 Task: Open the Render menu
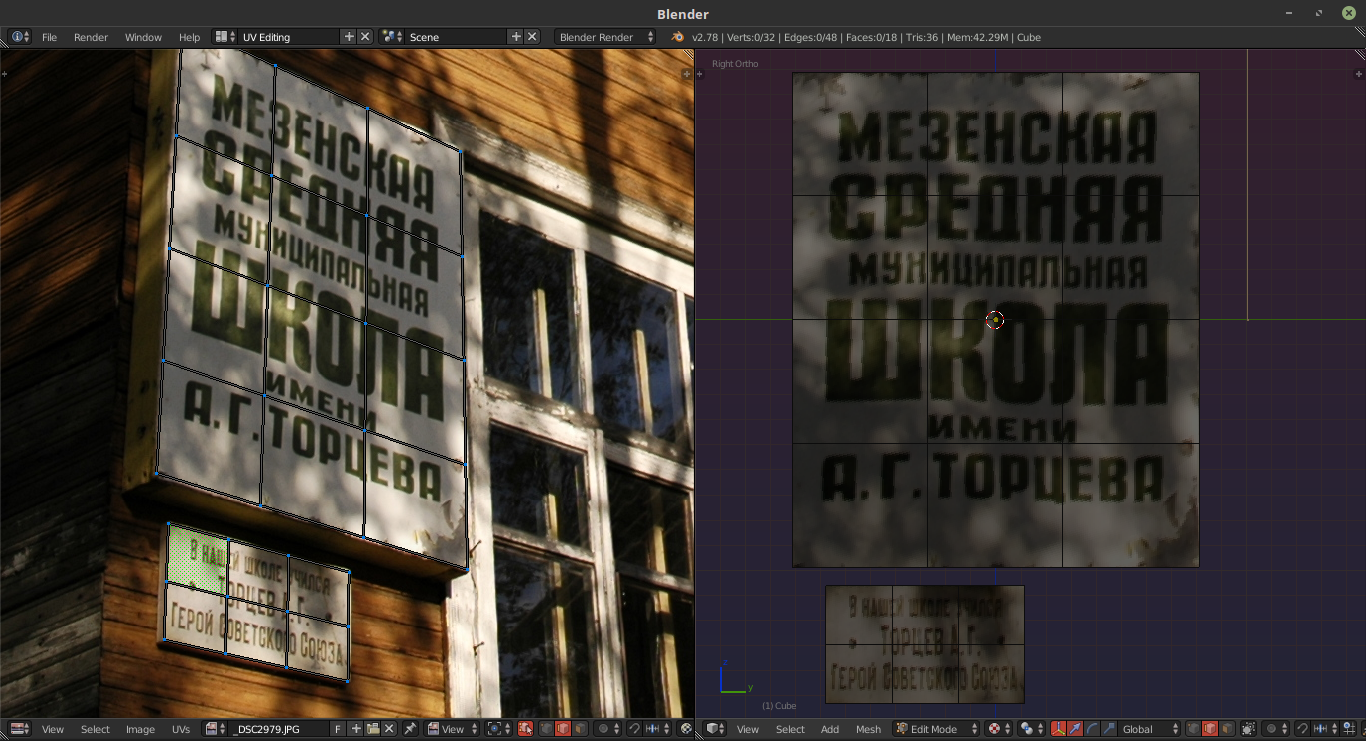point(91,37)
